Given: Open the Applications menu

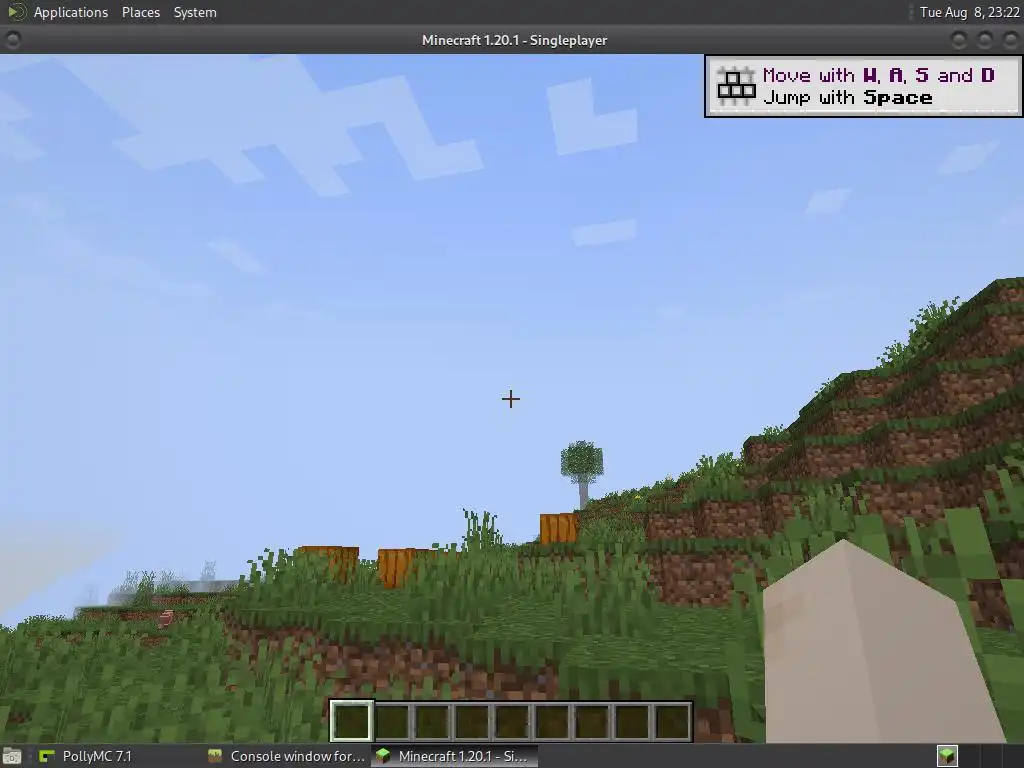Looking at the screenshot, I should [x=71, y=12].
